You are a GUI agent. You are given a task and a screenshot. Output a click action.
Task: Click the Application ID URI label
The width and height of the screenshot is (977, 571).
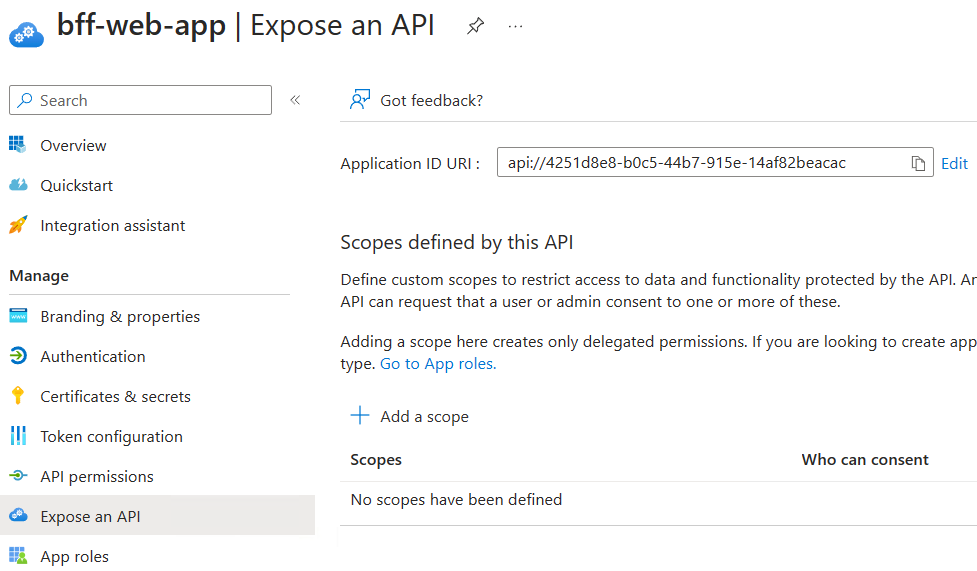pos(410,163)
